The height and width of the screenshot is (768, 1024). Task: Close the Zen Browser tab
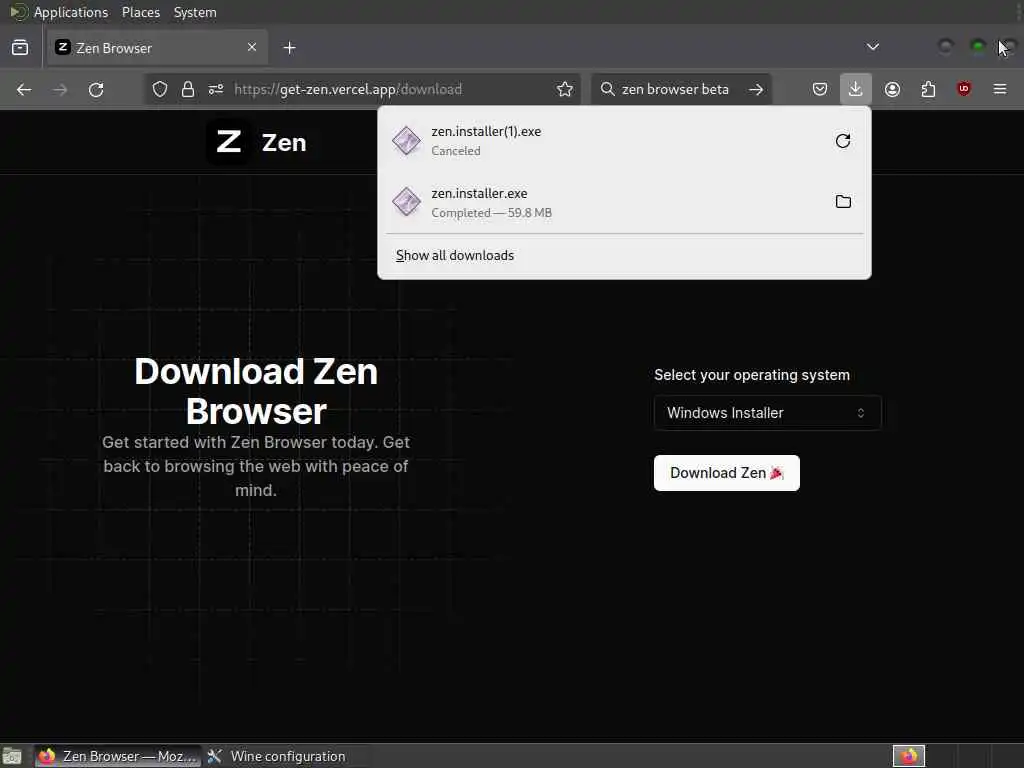click(252, 47)
